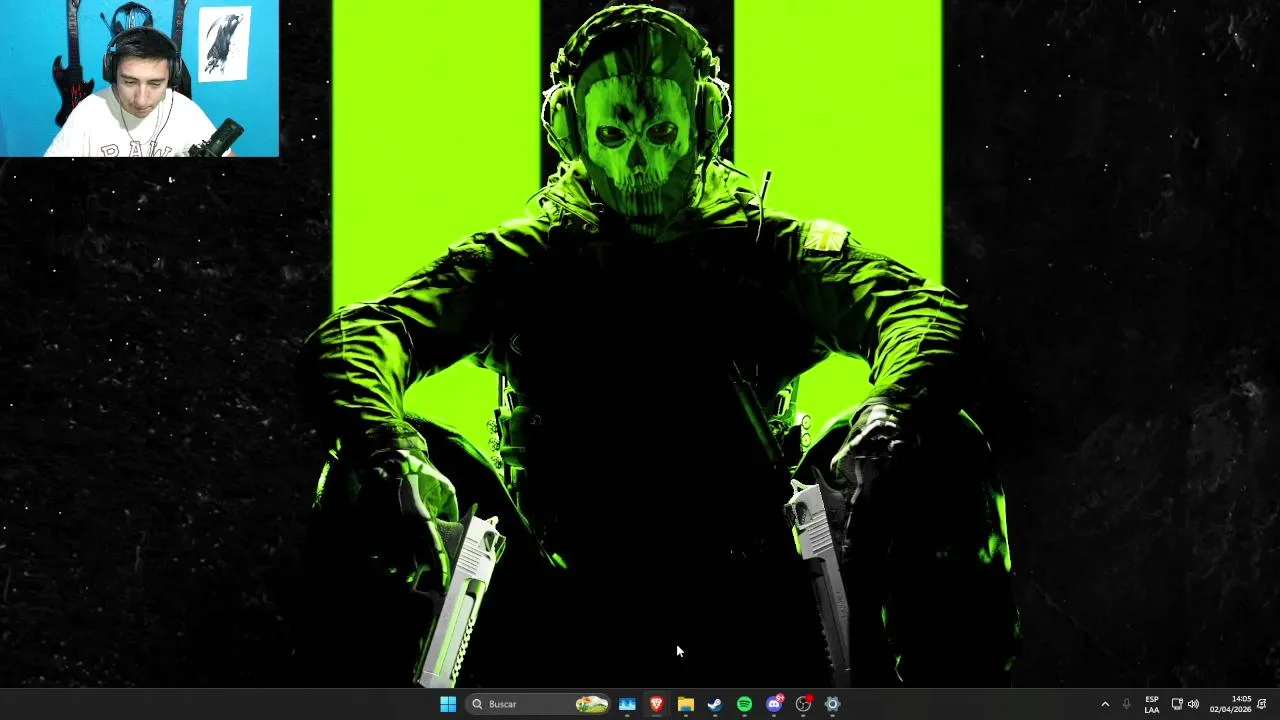
Task: Open the Settings gear app
Action: pos(832,704)
